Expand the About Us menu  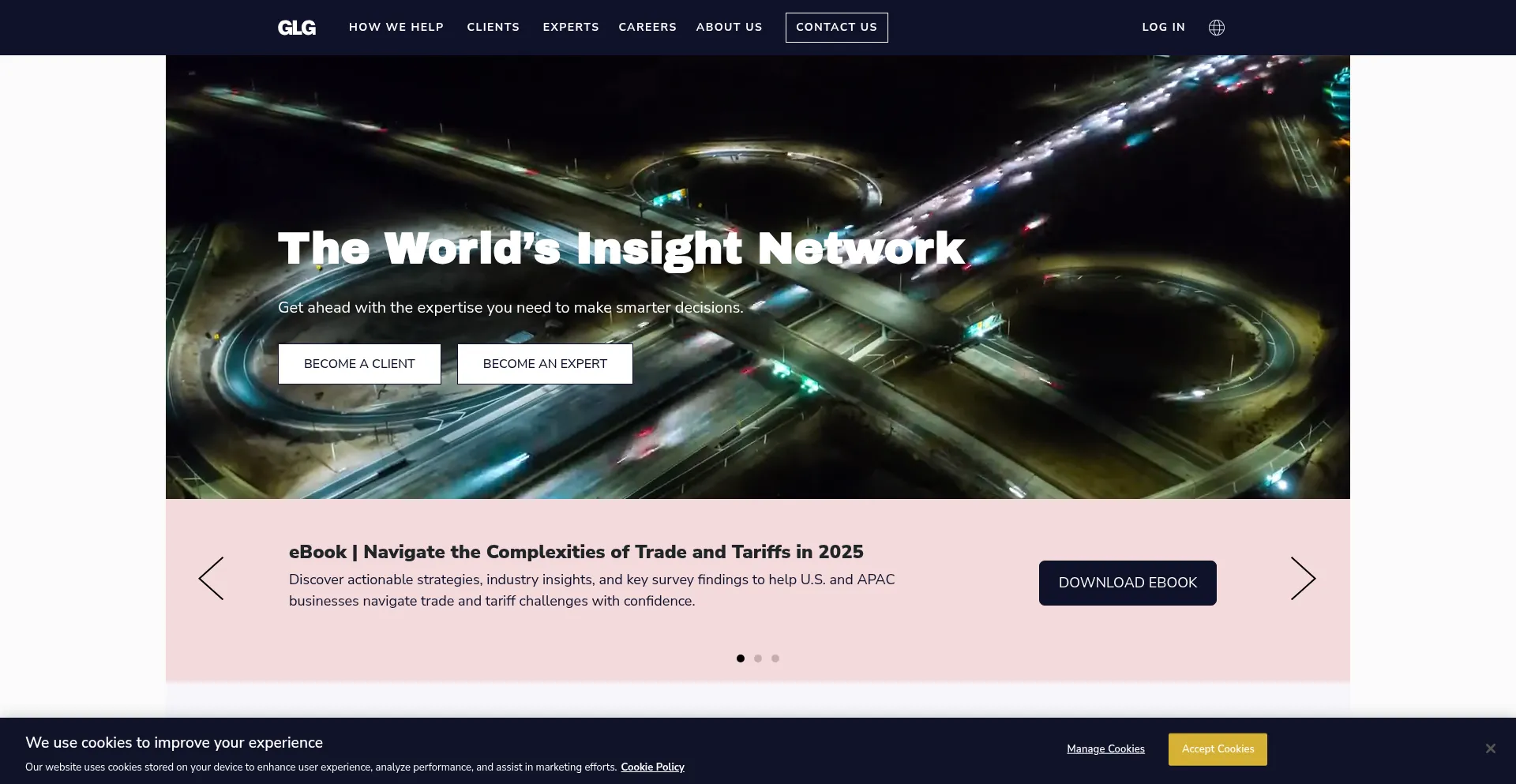click(x=729, y=27)
